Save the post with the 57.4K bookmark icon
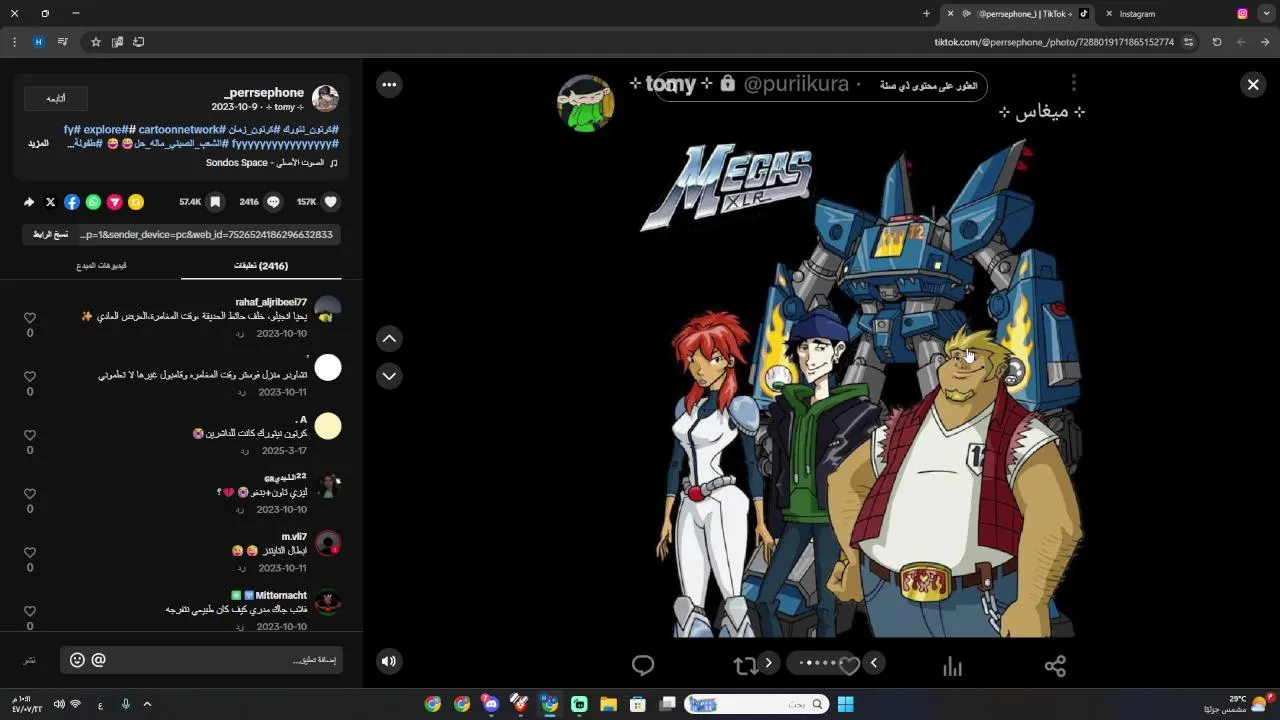 click(x=215, y=202)
